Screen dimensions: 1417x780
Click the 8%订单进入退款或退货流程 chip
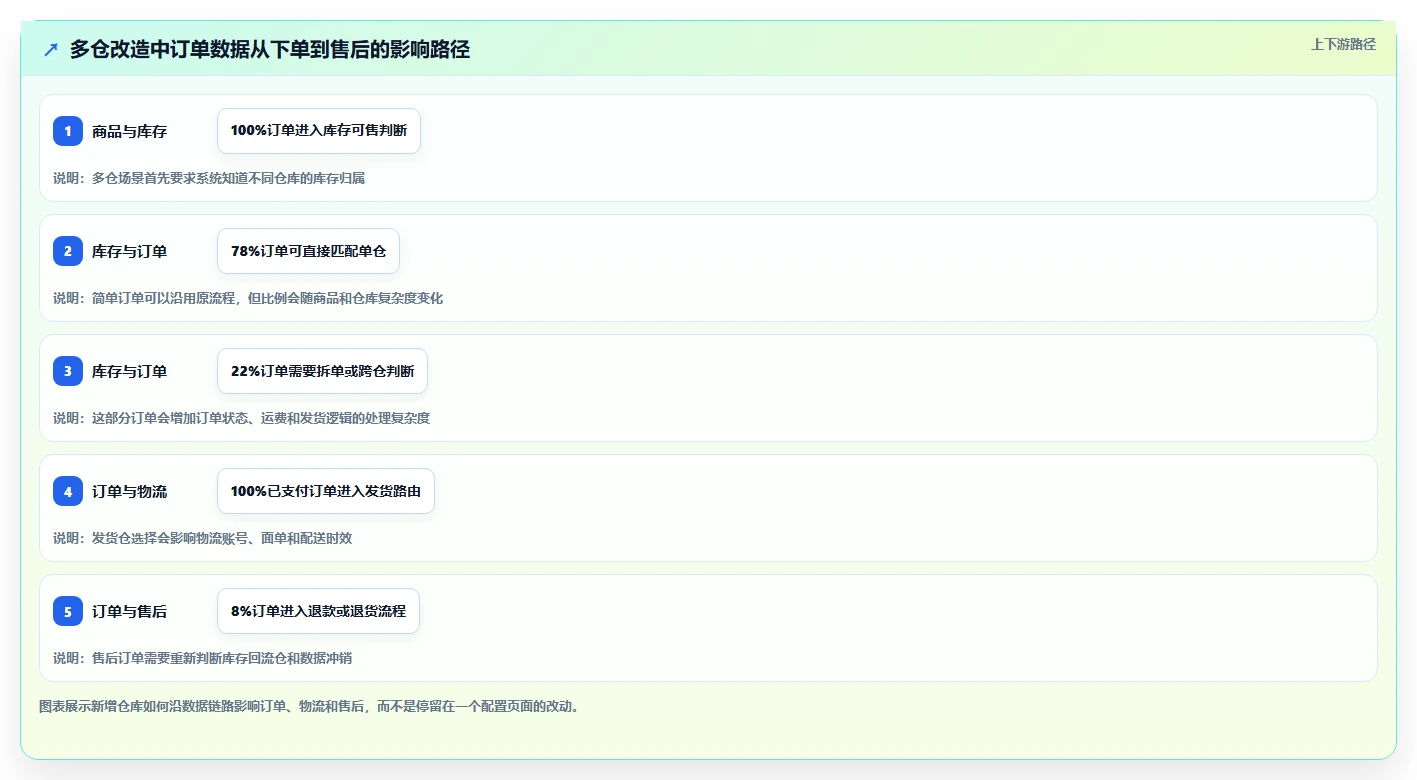click(x=318, y=611)
